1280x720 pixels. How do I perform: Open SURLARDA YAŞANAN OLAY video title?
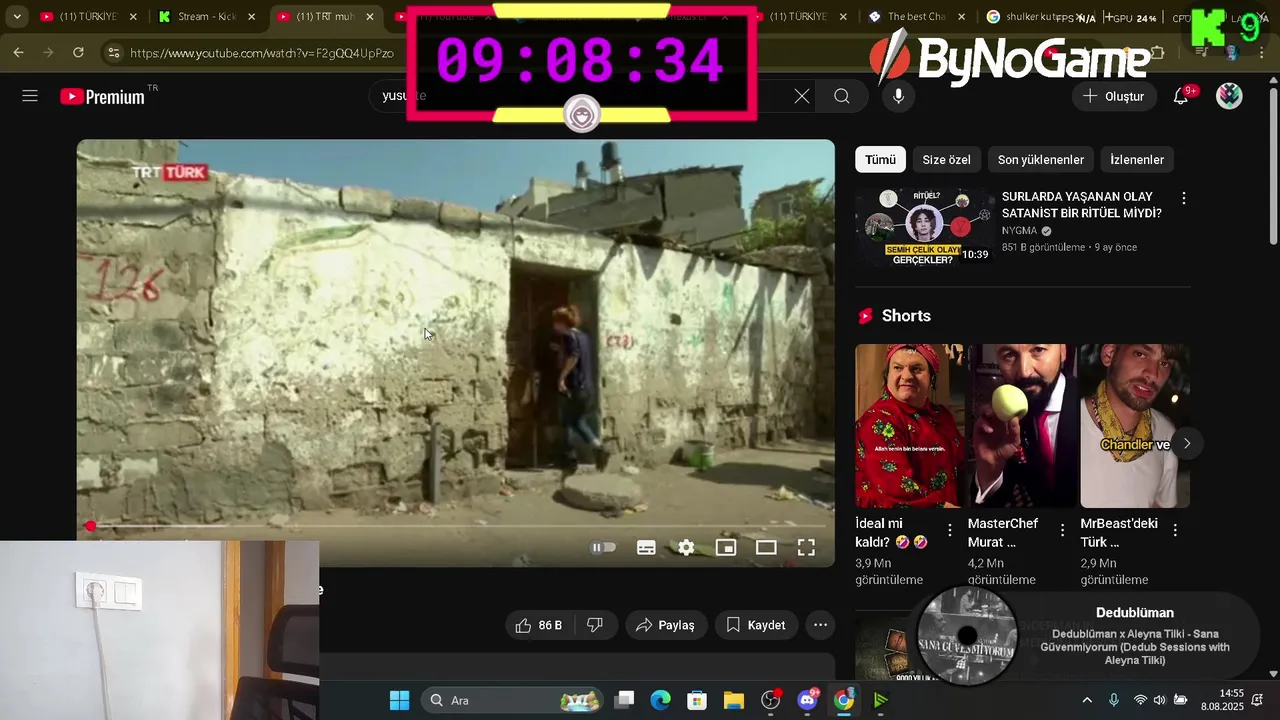(x=1081, y=205)
